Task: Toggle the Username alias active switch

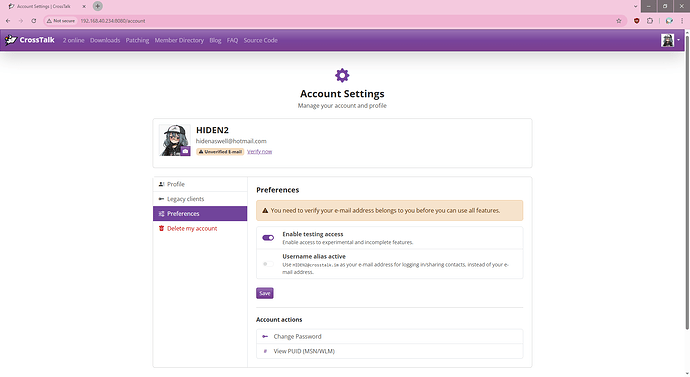Action: coord(268,264)
